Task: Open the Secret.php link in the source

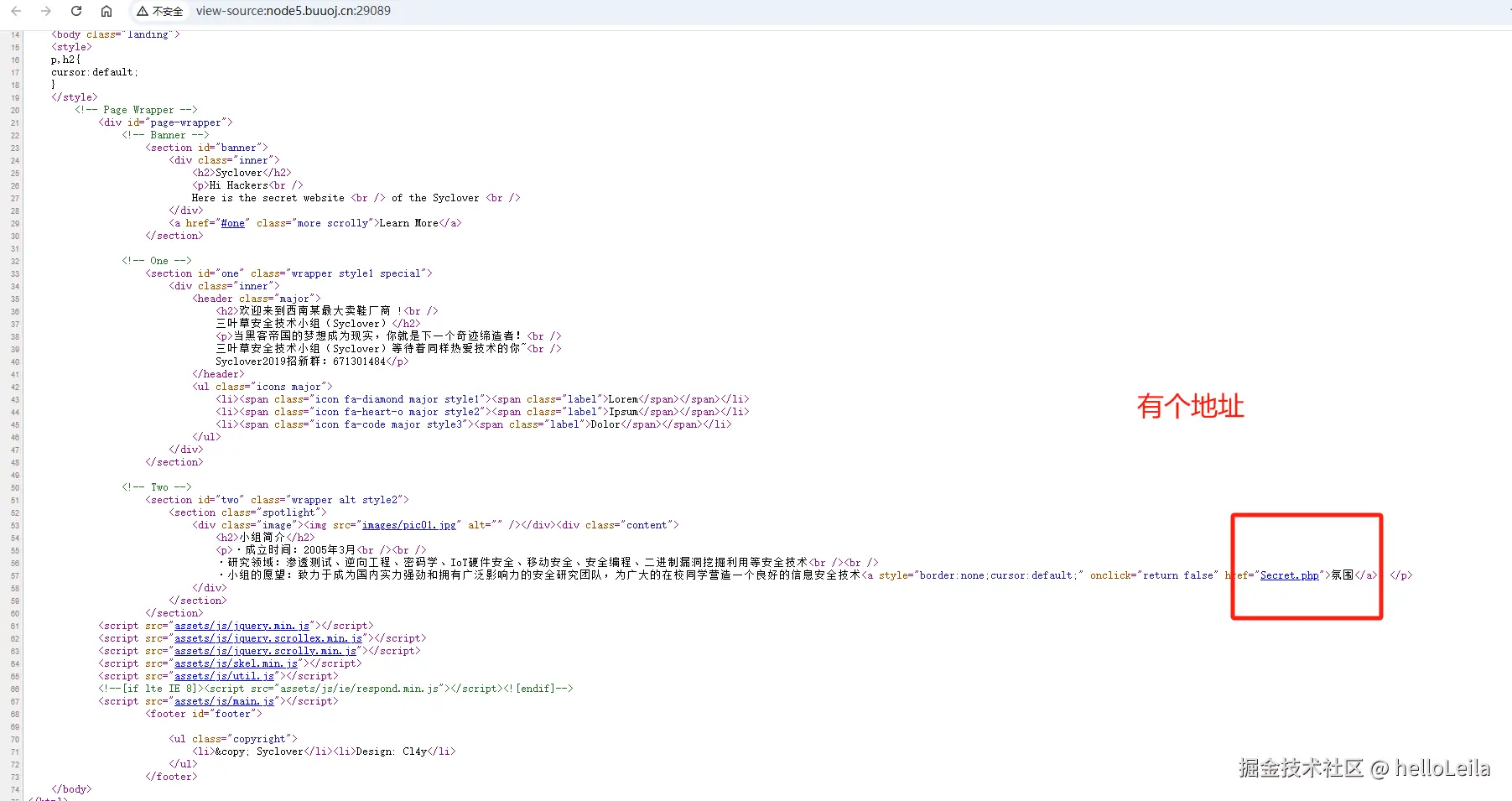Action: [x=1289, y=575]
